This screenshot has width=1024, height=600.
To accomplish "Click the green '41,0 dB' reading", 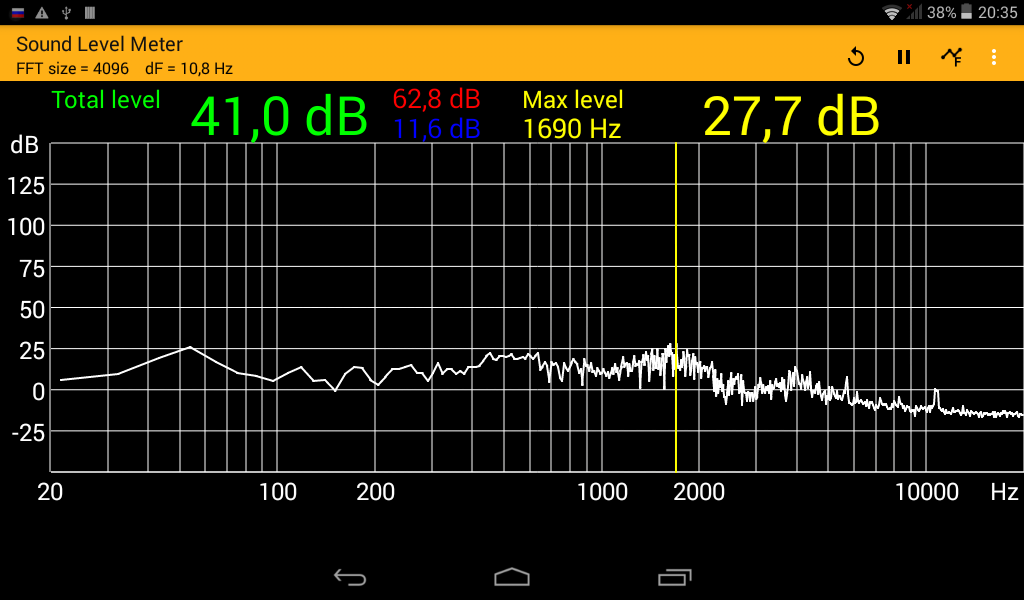I will [x=279, y=118].
